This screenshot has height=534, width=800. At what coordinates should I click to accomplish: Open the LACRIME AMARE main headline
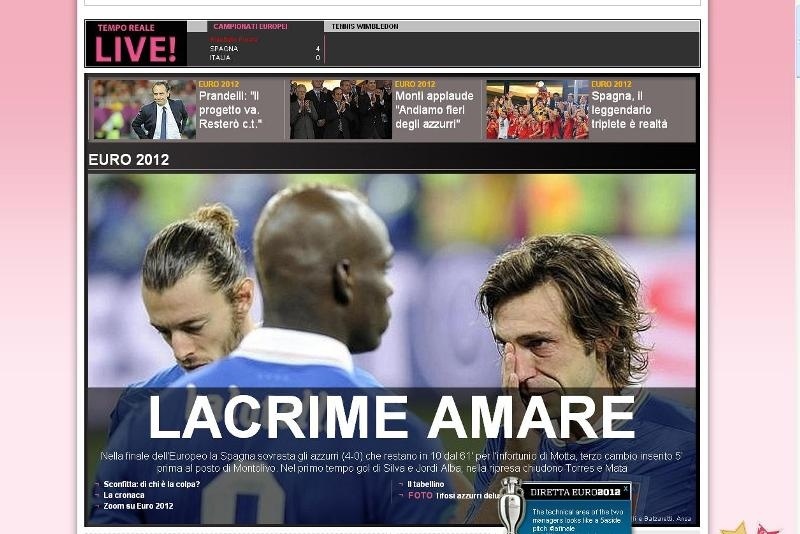pyautogui.click(x=391, y=417)
